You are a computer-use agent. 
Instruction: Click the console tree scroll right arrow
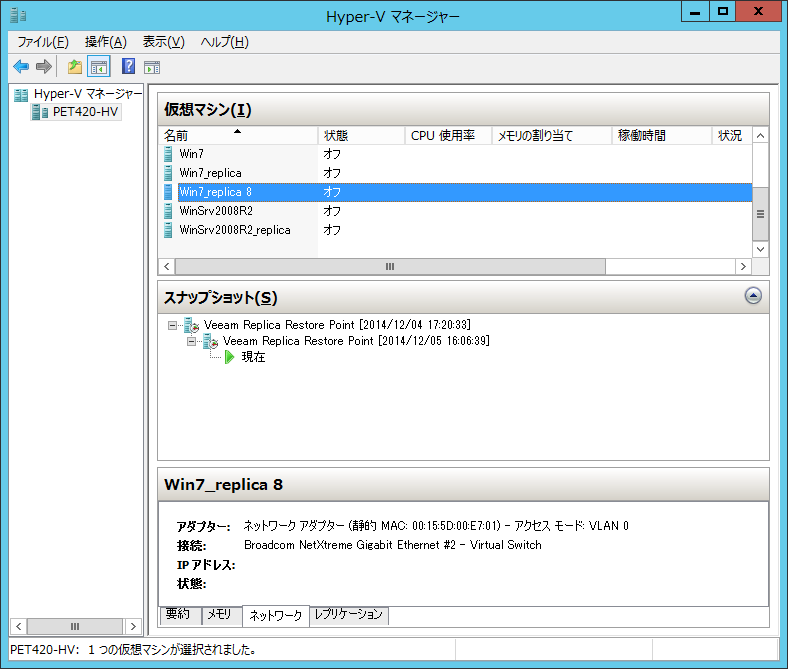coord(133,627)
